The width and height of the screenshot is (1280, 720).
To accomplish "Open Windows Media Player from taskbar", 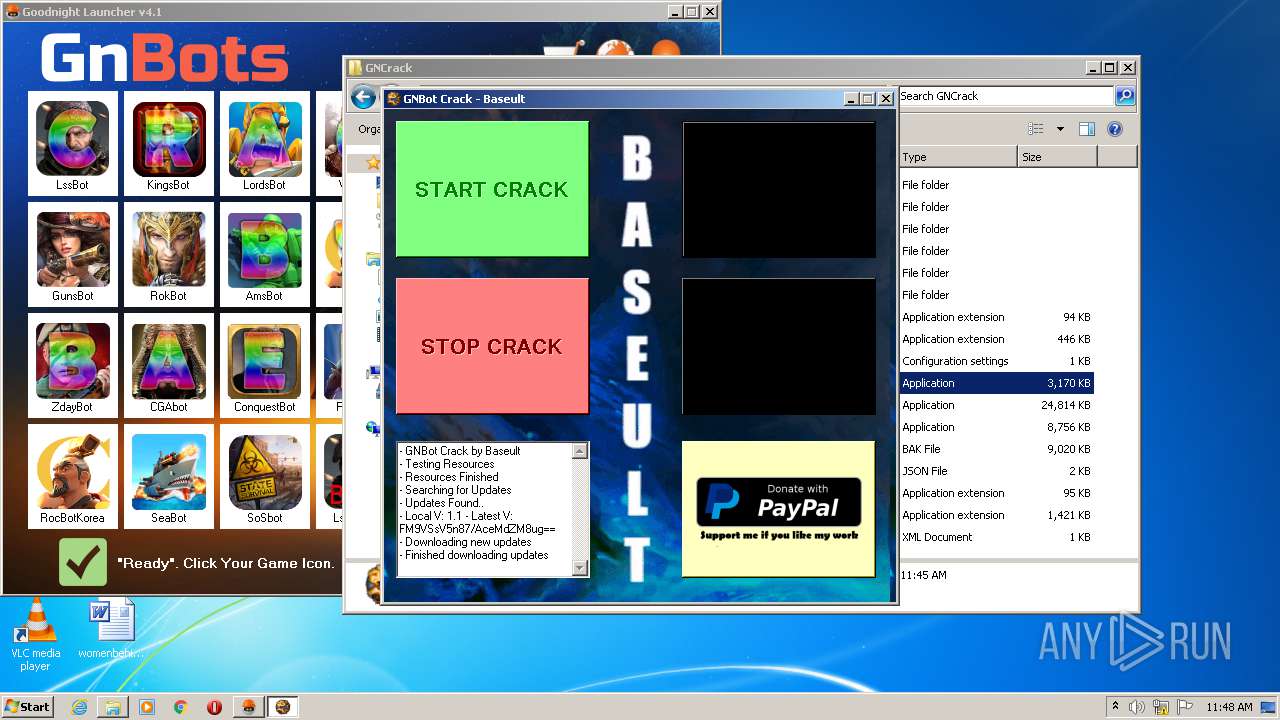I will point(147,707).
